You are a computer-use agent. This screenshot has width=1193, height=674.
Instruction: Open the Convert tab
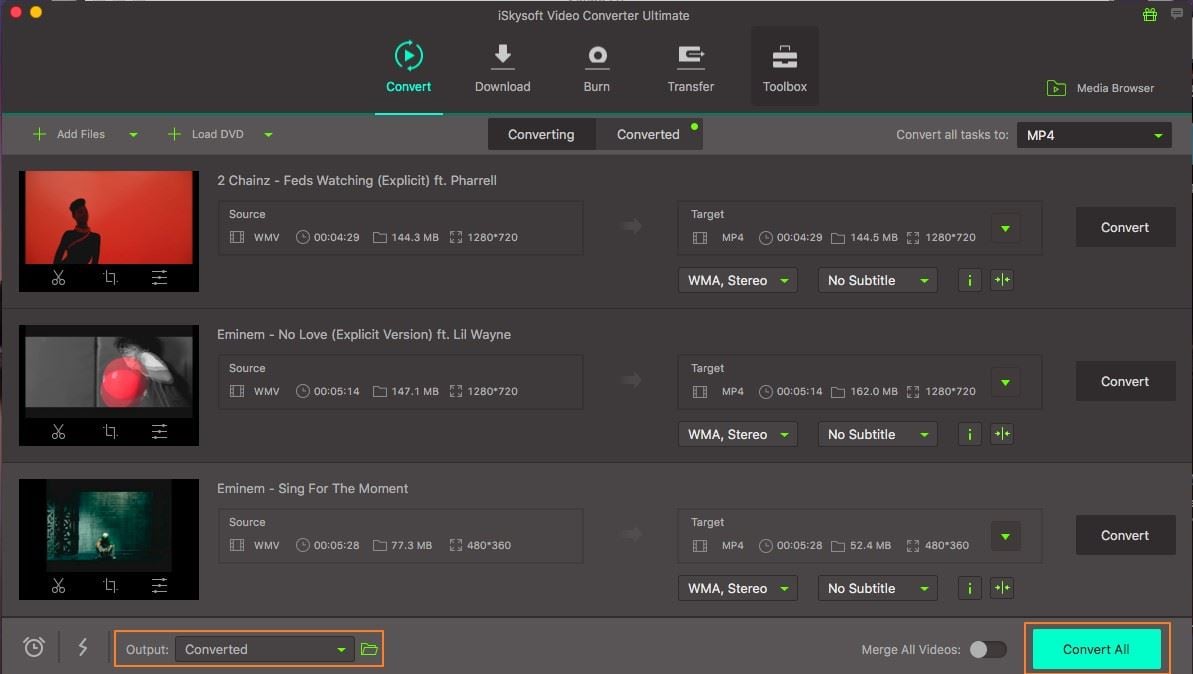(x=409, y=68)
